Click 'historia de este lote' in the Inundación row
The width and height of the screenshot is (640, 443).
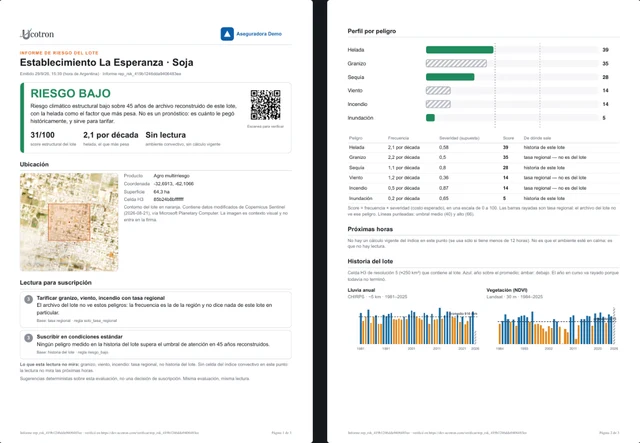click(544, 198)
